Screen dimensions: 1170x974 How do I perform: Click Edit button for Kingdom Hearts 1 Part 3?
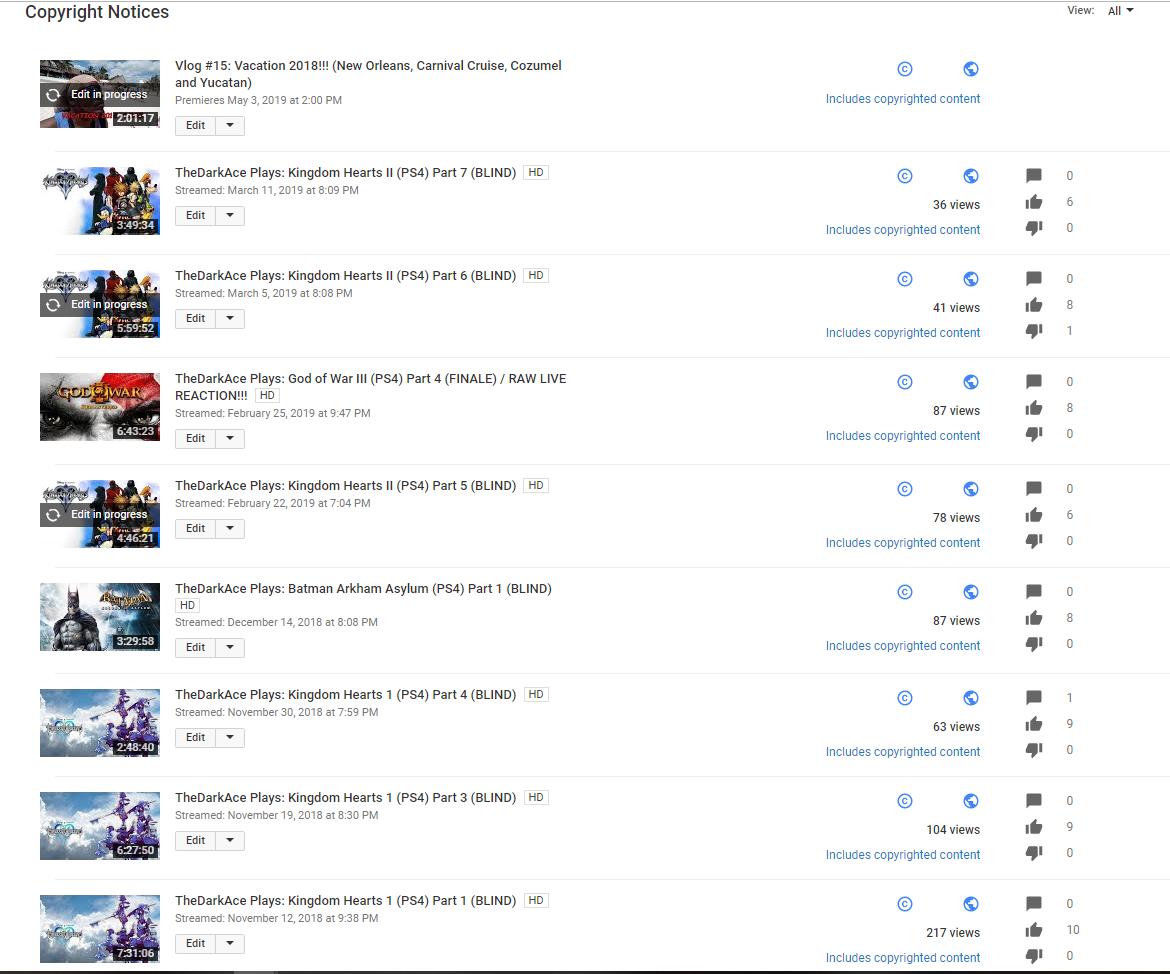coord(195,840)
